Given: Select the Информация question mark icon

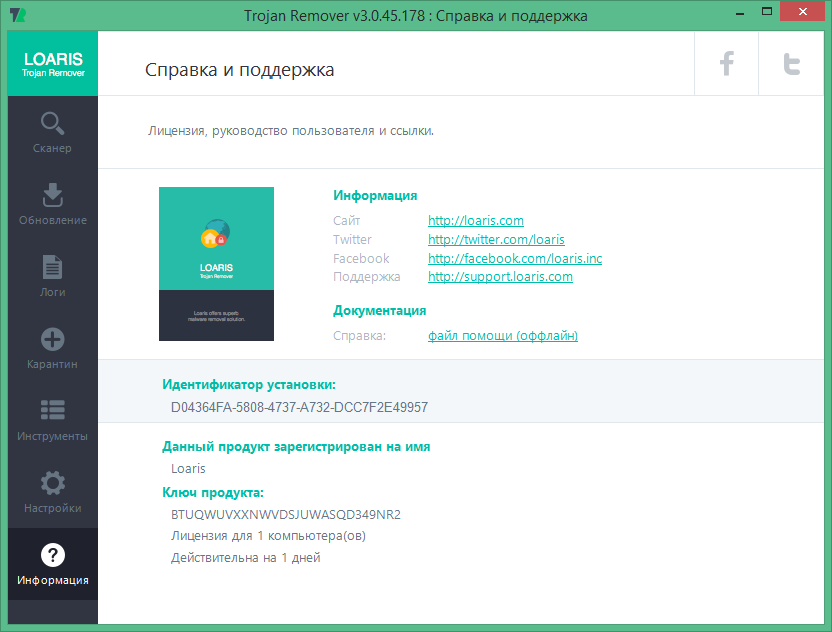Looking at the screenshot, I should pyautogui.click(x=53, y=555).
